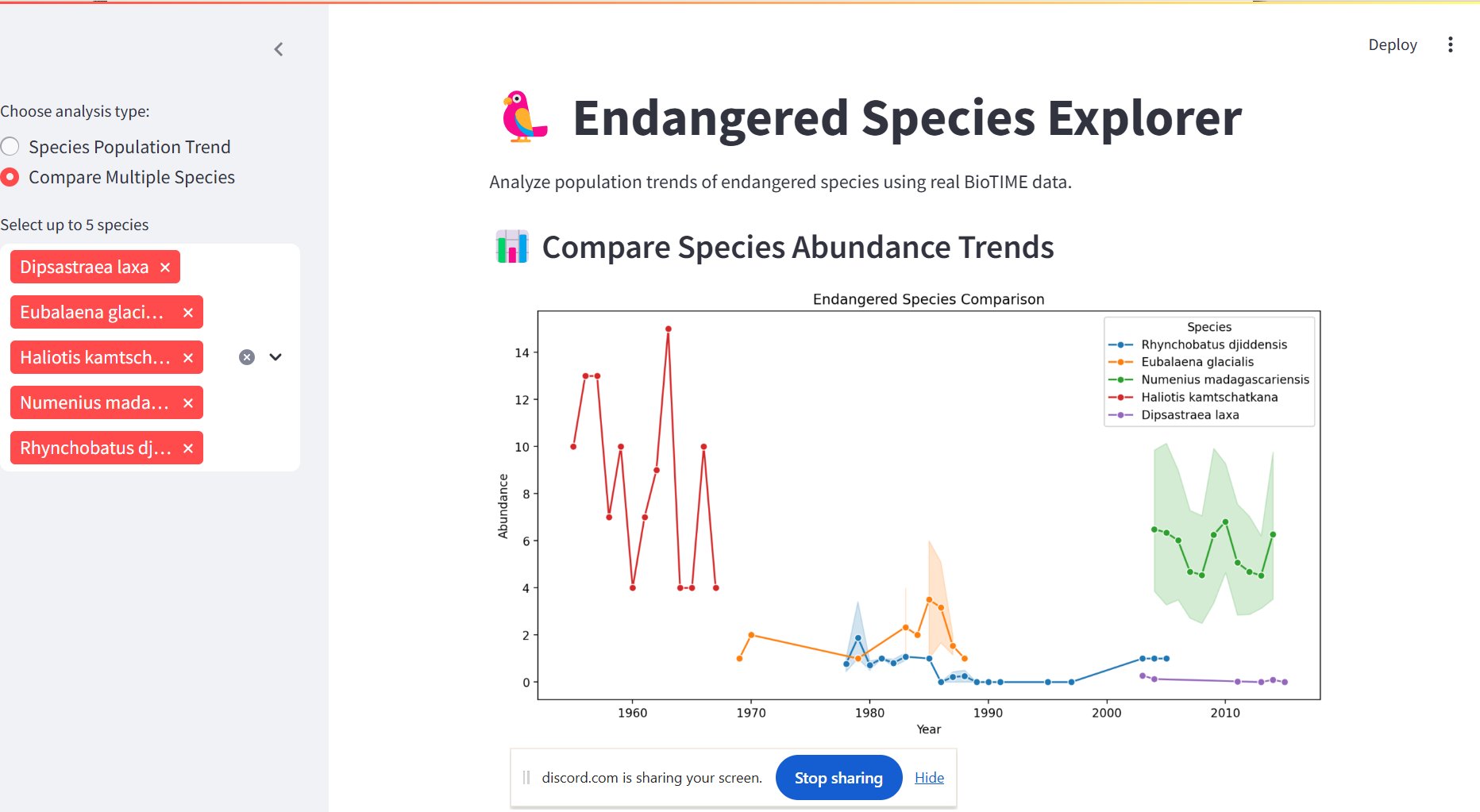Image resolution: width=1480 pixels, height=812 pixels.
Task: Remove the Eubalaena glacialis species tag
Action: click(188, 312)
